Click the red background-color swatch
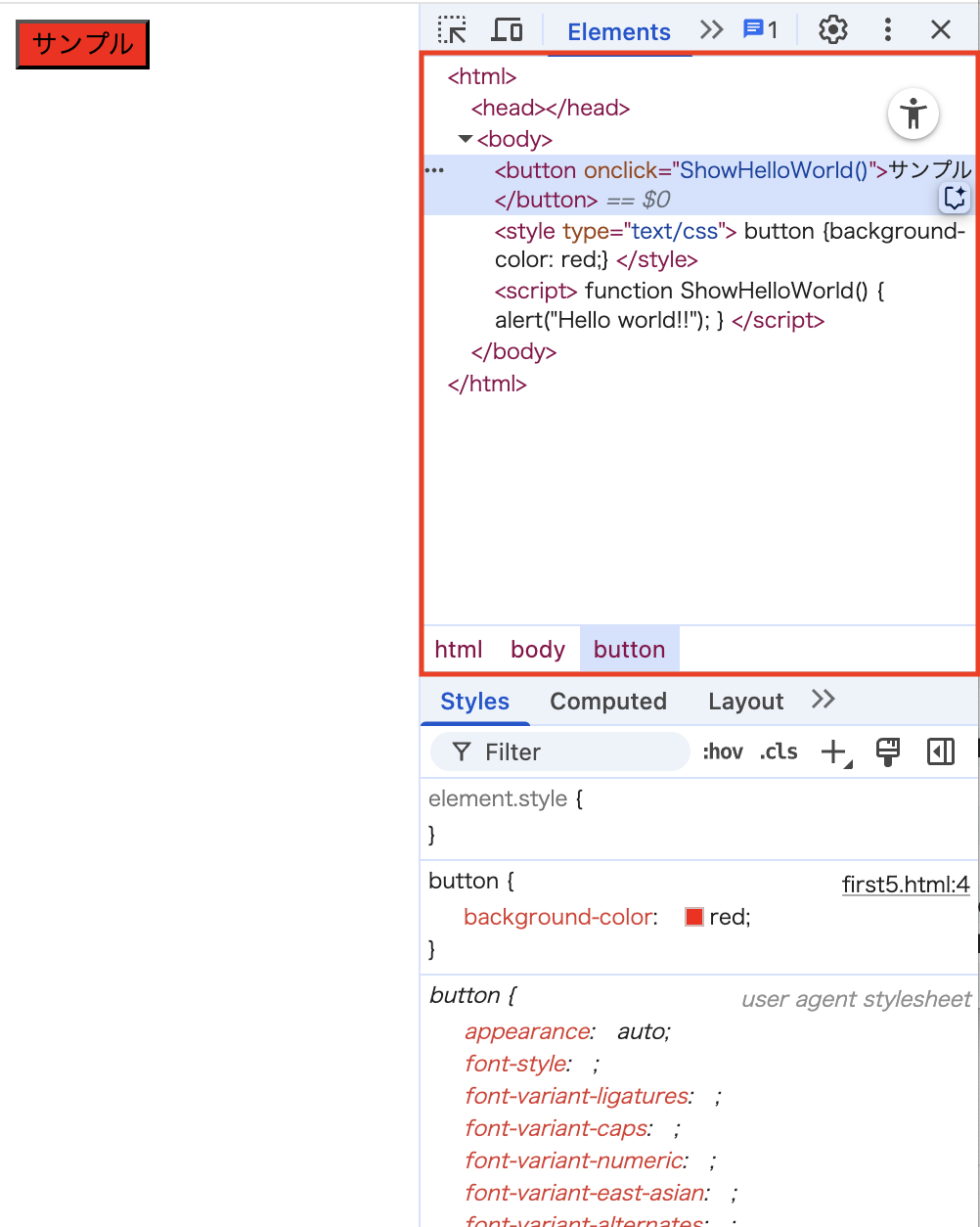 (695, 917)
